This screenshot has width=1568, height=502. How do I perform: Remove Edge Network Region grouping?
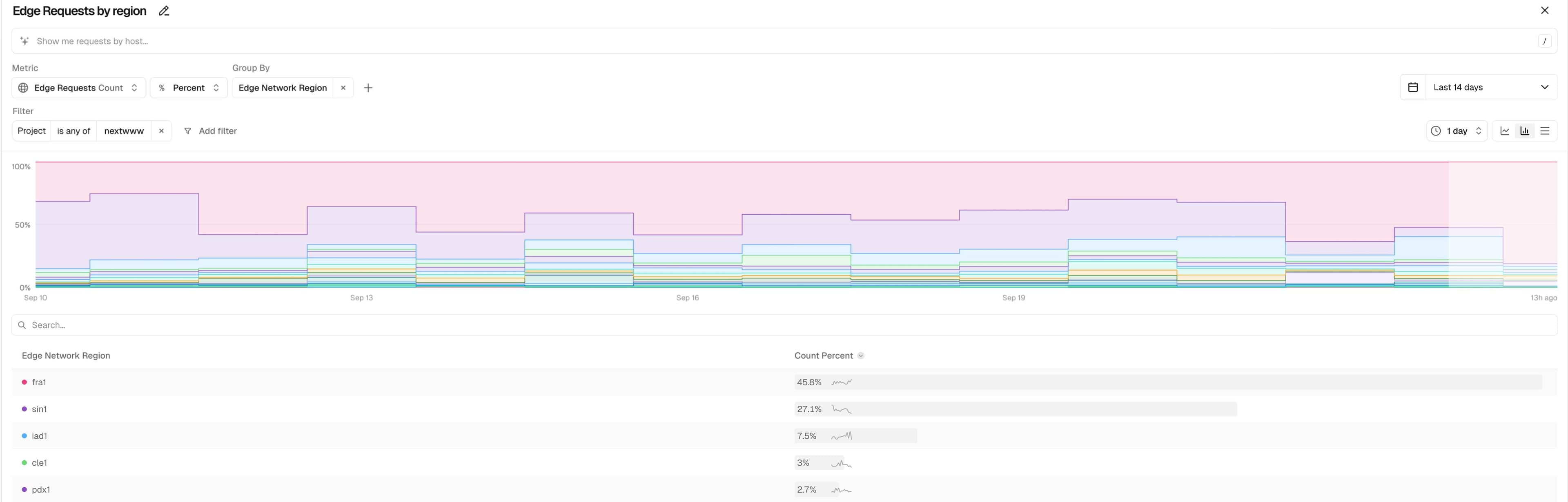343,88
